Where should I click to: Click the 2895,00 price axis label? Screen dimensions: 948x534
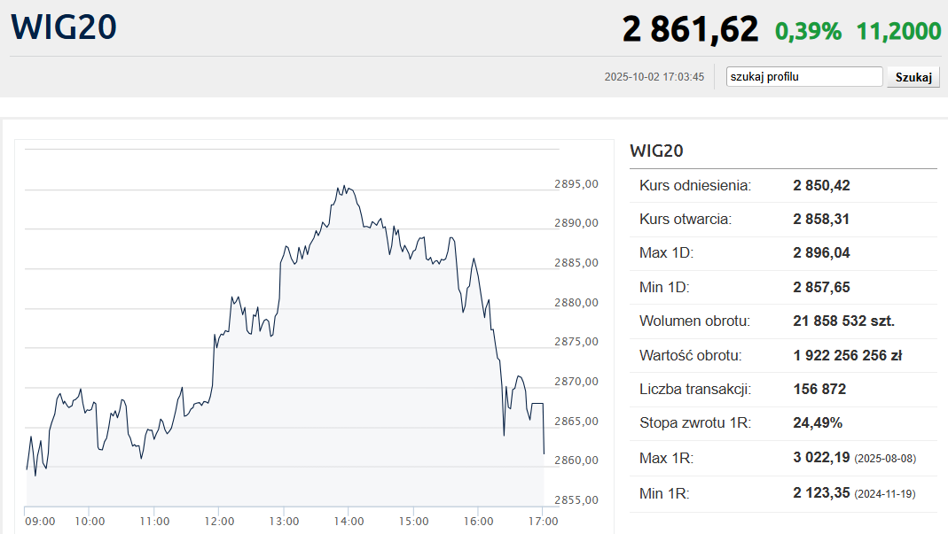[x=575, y=184]
